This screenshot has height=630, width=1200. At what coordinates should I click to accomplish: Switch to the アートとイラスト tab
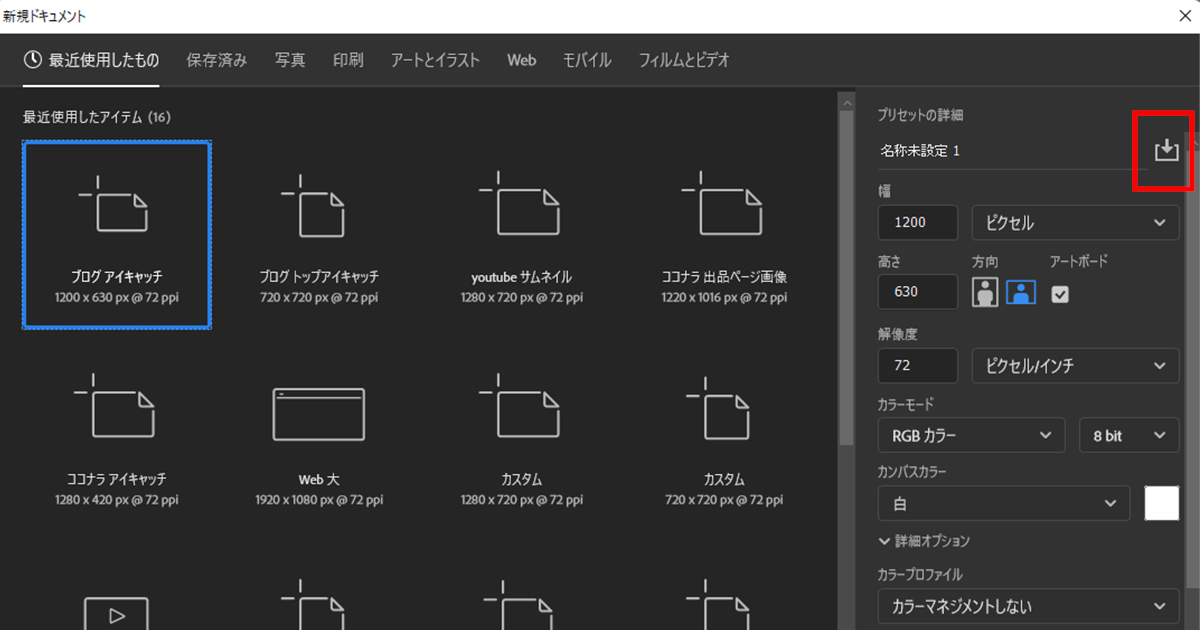click(435, 60)
